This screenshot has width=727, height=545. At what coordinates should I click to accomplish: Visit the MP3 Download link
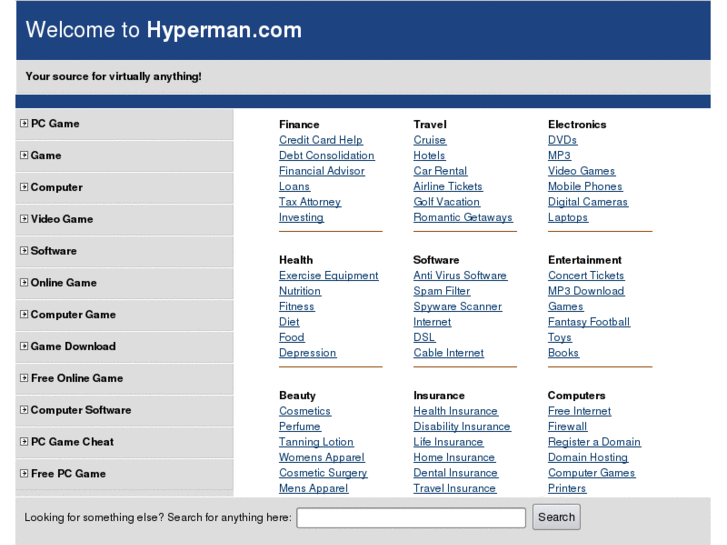click(x=586, y=291)
